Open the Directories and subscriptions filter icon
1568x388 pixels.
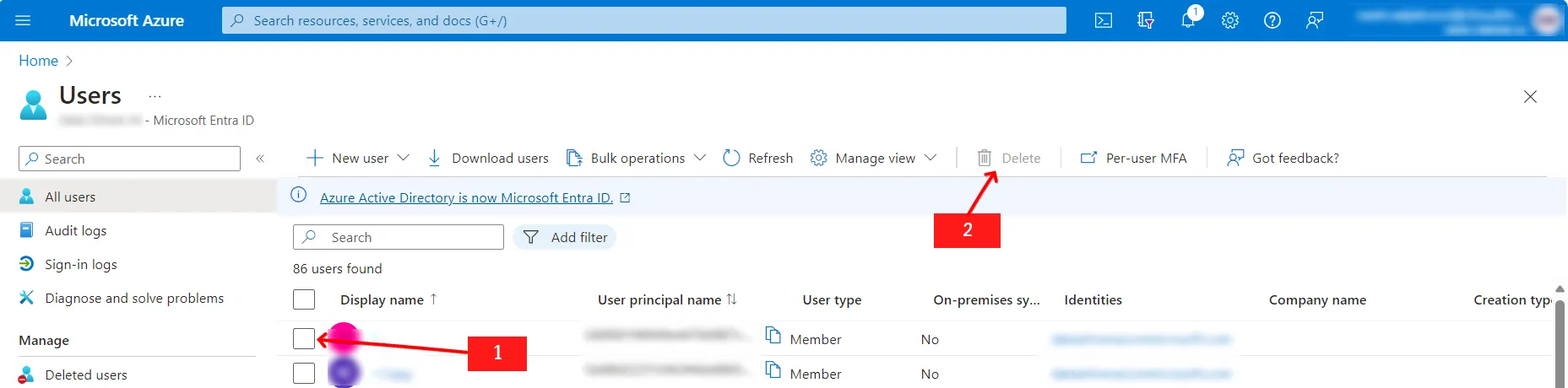tap(1146, 20)
